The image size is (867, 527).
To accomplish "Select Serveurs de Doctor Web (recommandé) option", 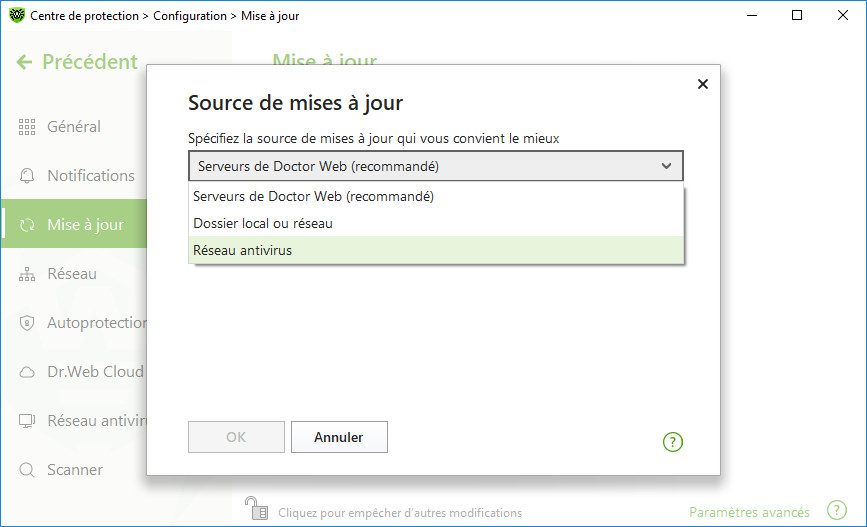I will click(436, 196).
